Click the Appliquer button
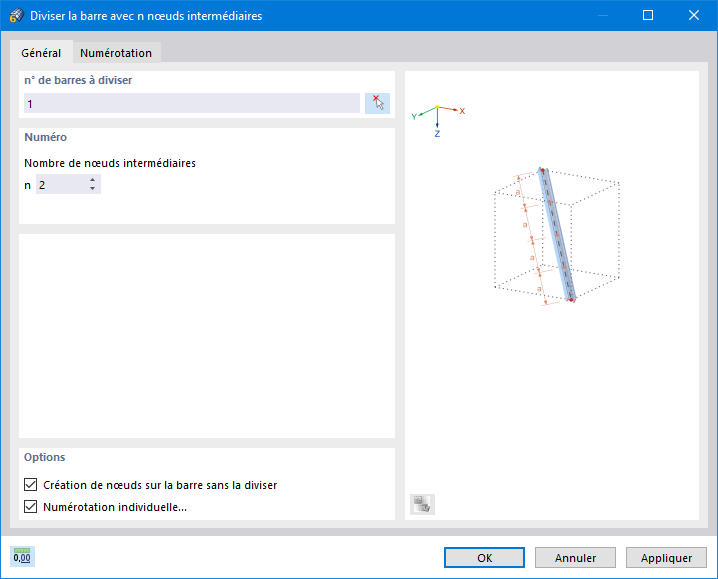This screenshot has height=579, width=718. pos(666,557)
